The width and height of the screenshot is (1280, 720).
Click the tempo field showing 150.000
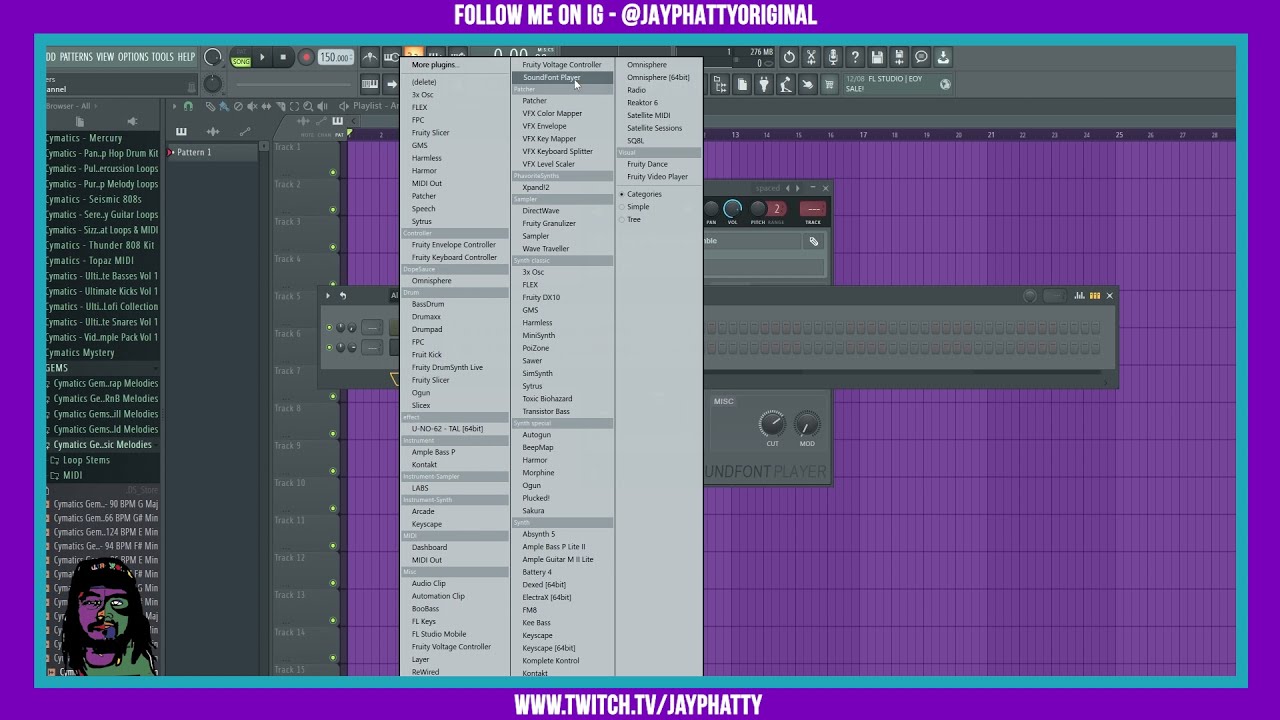pos(336,57)
